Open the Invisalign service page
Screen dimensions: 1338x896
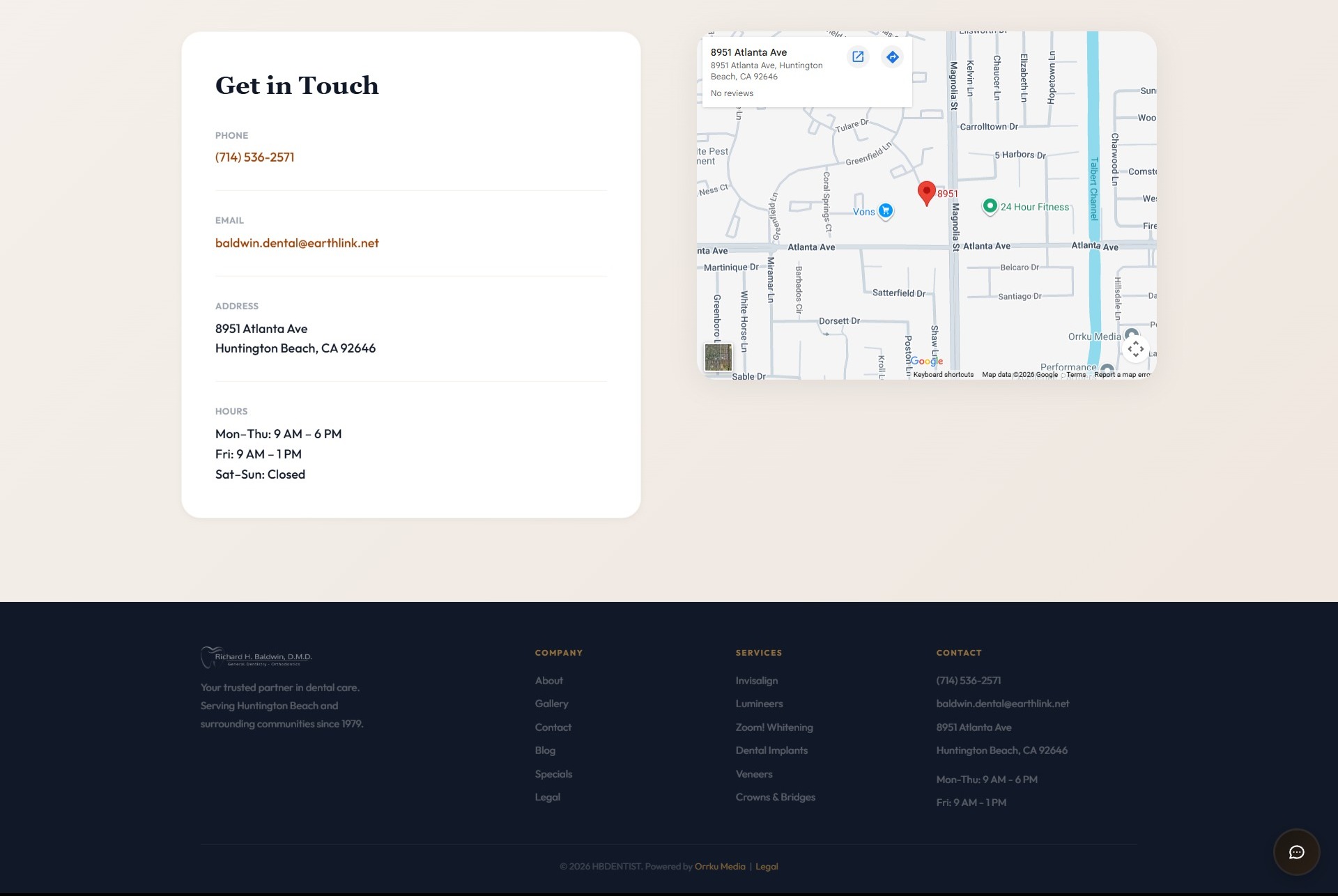(758, 680)
